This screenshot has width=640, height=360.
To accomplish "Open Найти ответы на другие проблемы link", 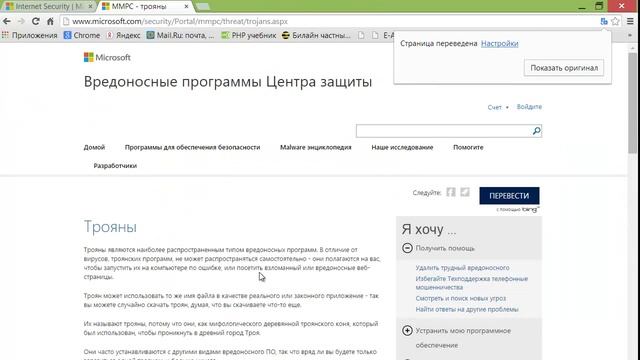I will point(467,309).
